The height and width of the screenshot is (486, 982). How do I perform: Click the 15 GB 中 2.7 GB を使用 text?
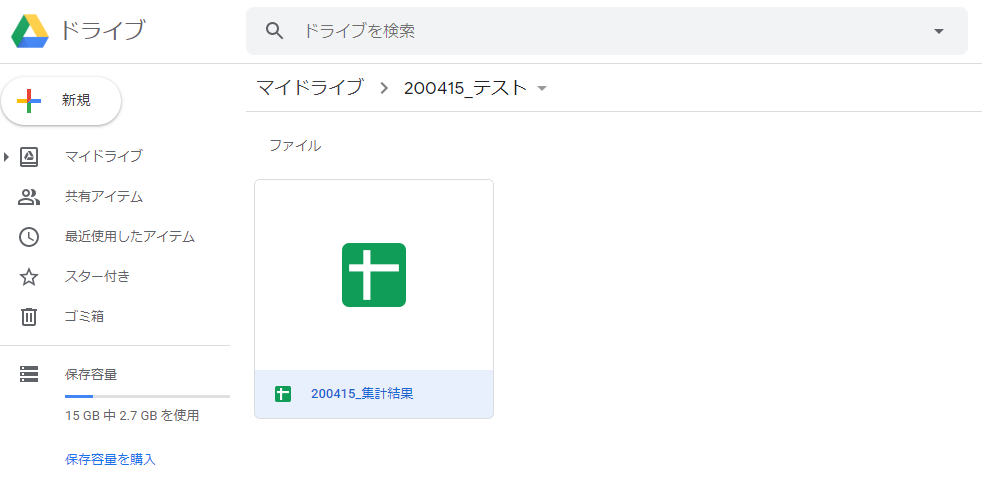pyautogui.click(x=132, y=415)
